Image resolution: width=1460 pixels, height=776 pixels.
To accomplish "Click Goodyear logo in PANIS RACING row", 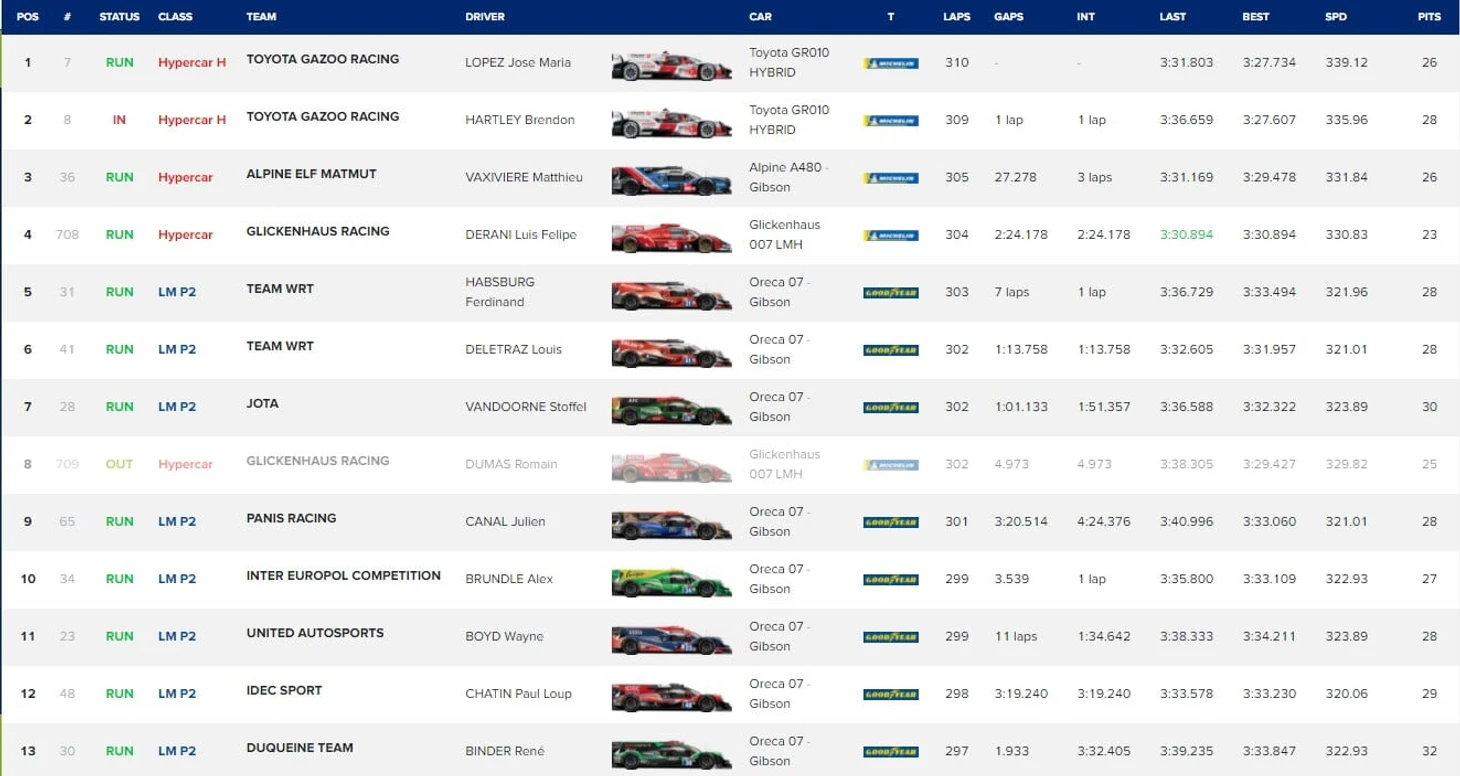I will 890,522.
